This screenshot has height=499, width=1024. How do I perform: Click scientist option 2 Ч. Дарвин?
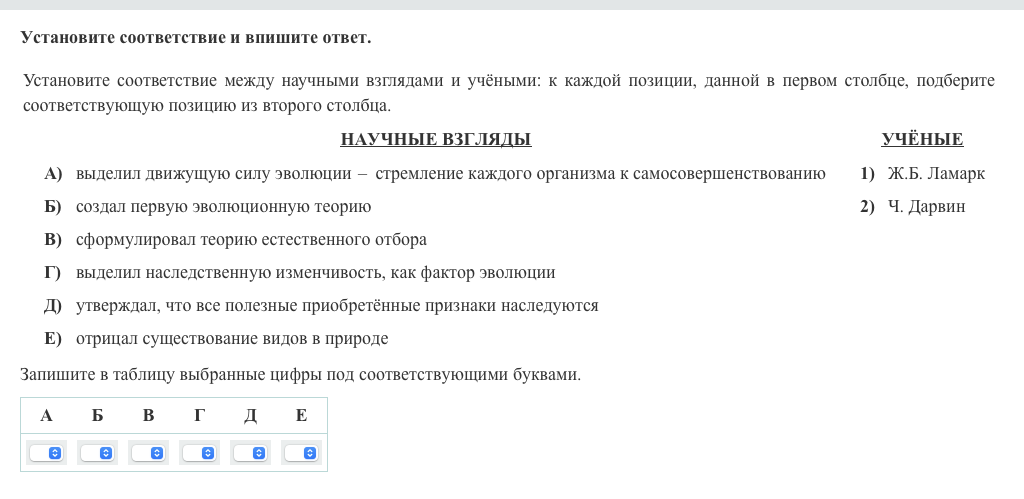pos(926,207)
